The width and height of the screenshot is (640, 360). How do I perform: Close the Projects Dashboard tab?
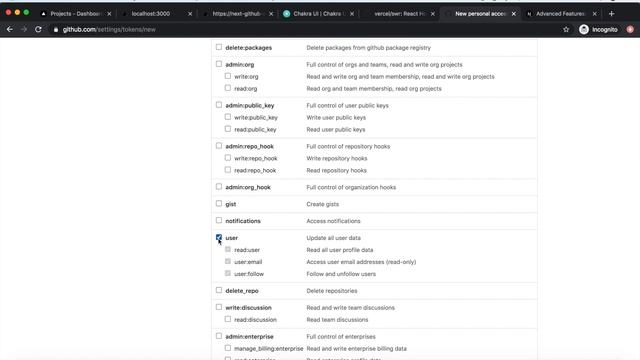coord(109,14)
